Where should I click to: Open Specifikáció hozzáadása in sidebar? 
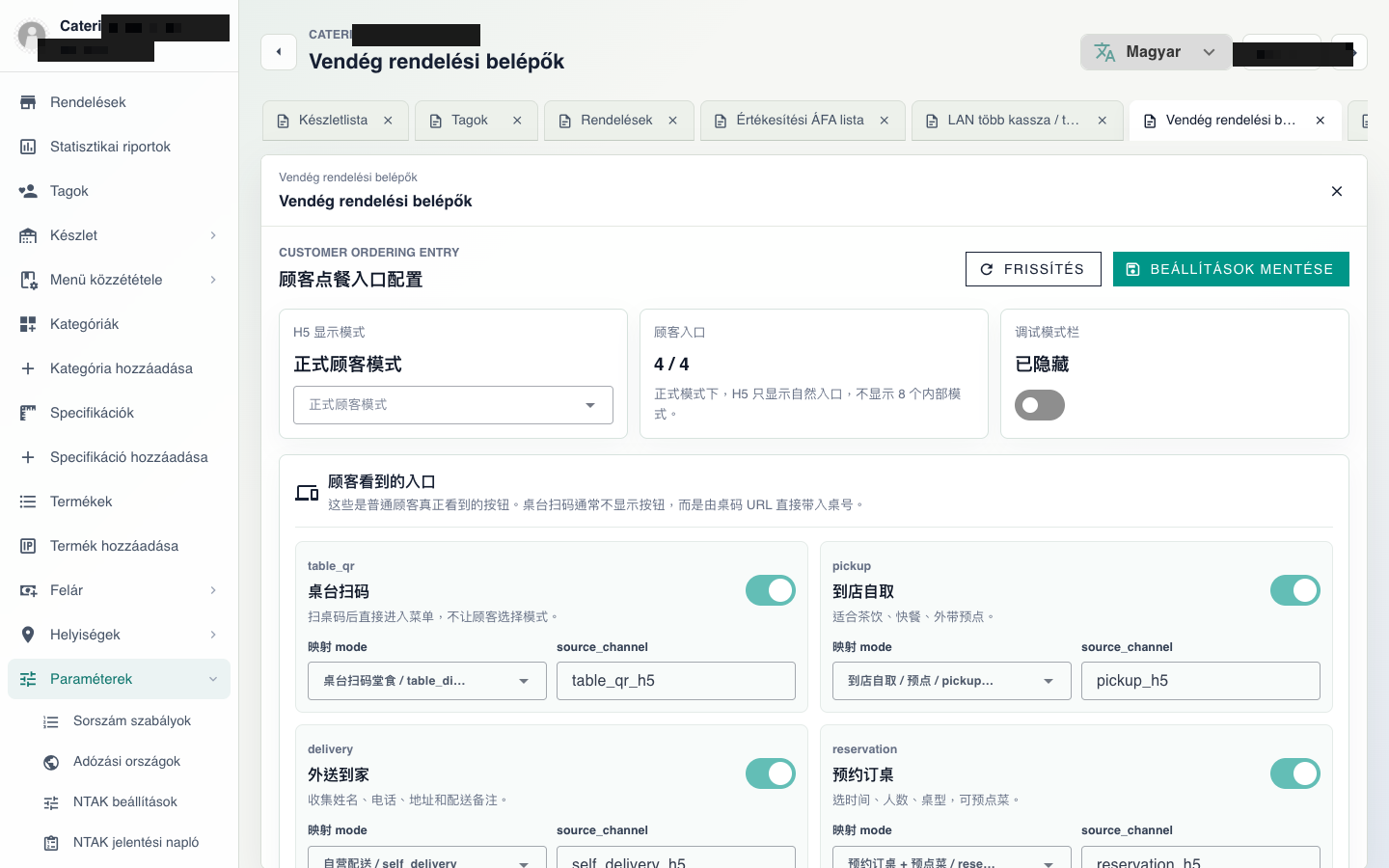point(119,457)
